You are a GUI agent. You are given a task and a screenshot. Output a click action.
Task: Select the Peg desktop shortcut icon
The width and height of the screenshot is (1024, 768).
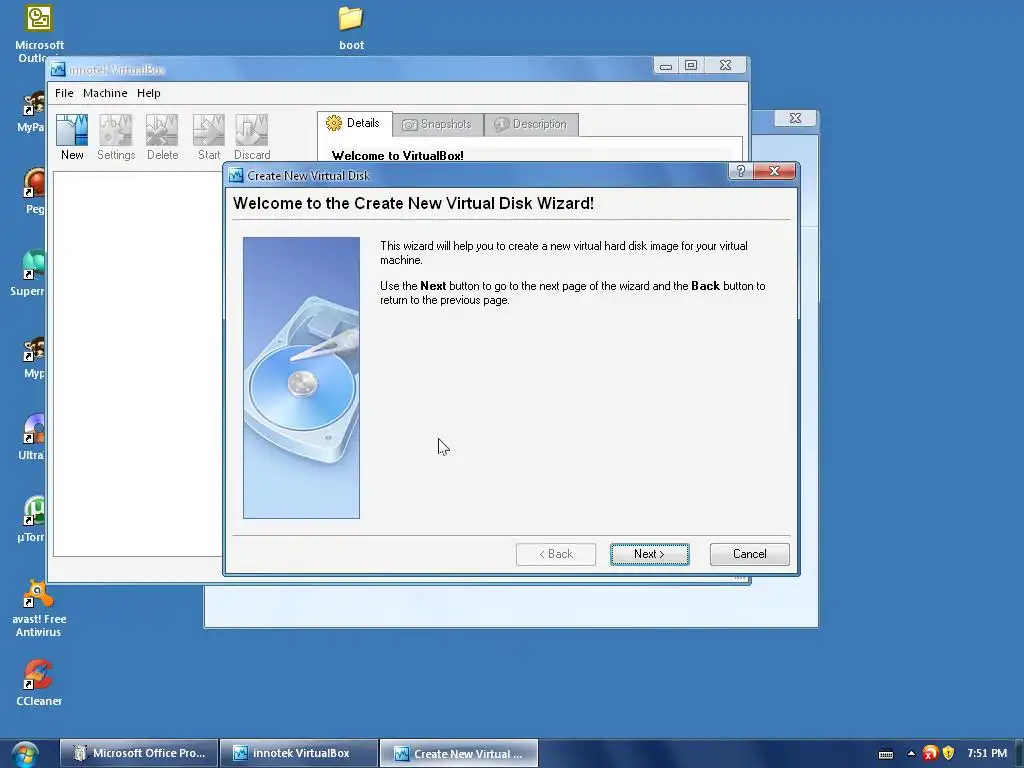[x=34, y=191]
